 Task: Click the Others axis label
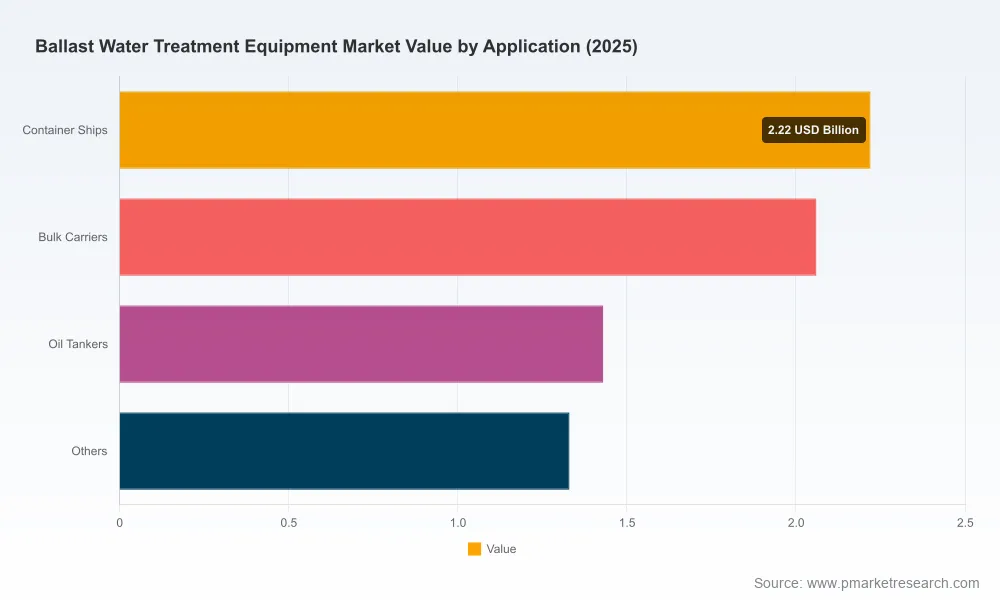click(x=89, y=451)
